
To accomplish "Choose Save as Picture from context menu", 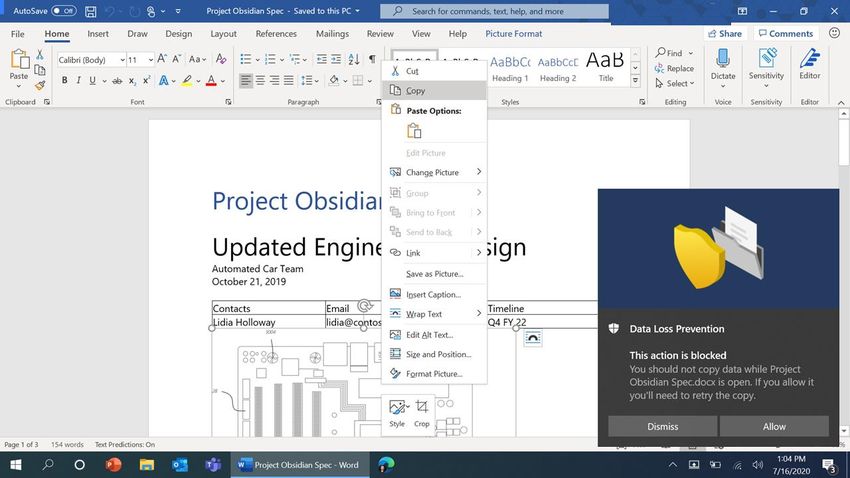I will tap(434, 274).
